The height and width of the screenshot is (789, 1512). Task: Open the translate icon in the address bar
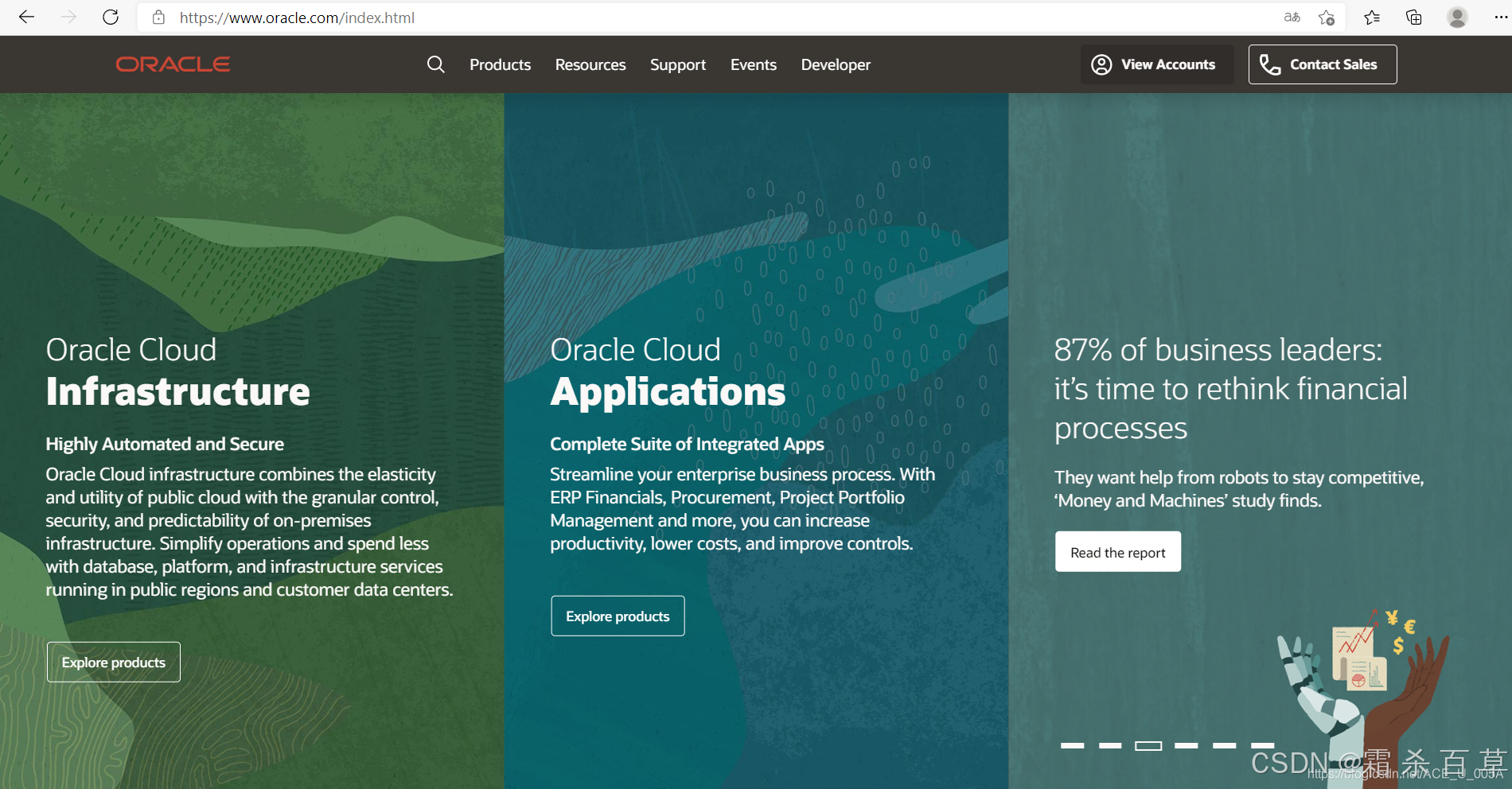pyautogui.click(x=1292, y=17)
